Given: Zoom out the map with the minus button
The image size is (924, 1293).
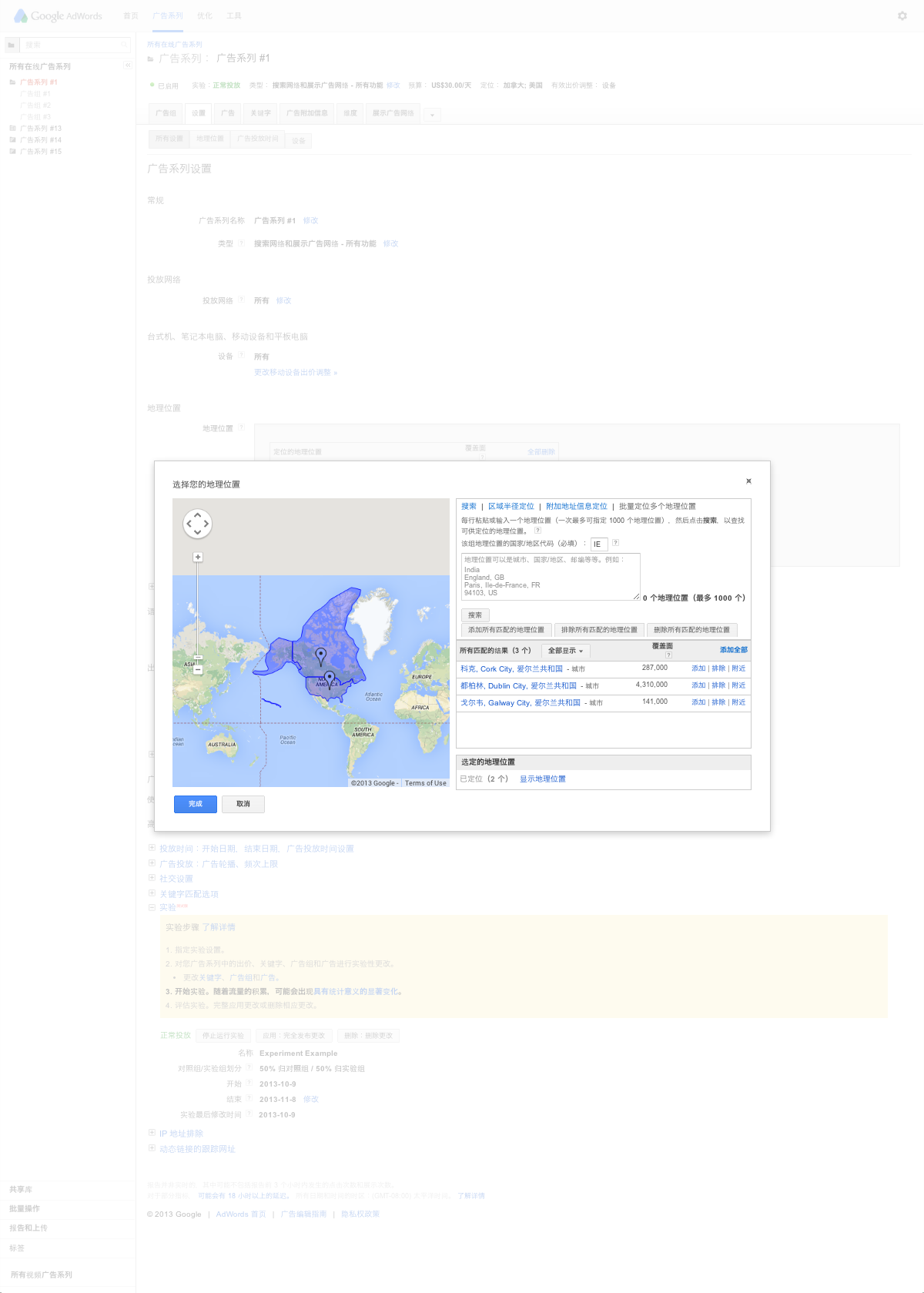Looking at the screenshot, I should click(198, 670).
